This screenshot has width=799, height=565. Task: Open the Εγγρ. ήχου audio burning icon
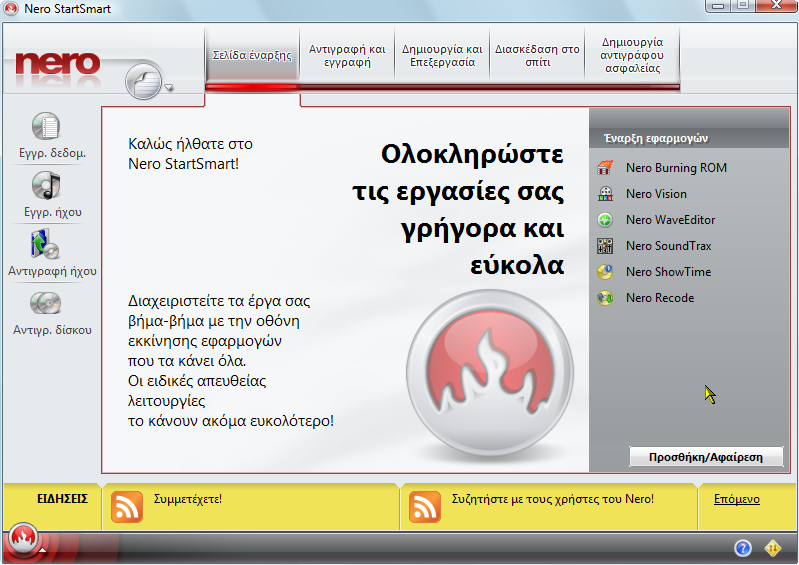coord(46,185)
